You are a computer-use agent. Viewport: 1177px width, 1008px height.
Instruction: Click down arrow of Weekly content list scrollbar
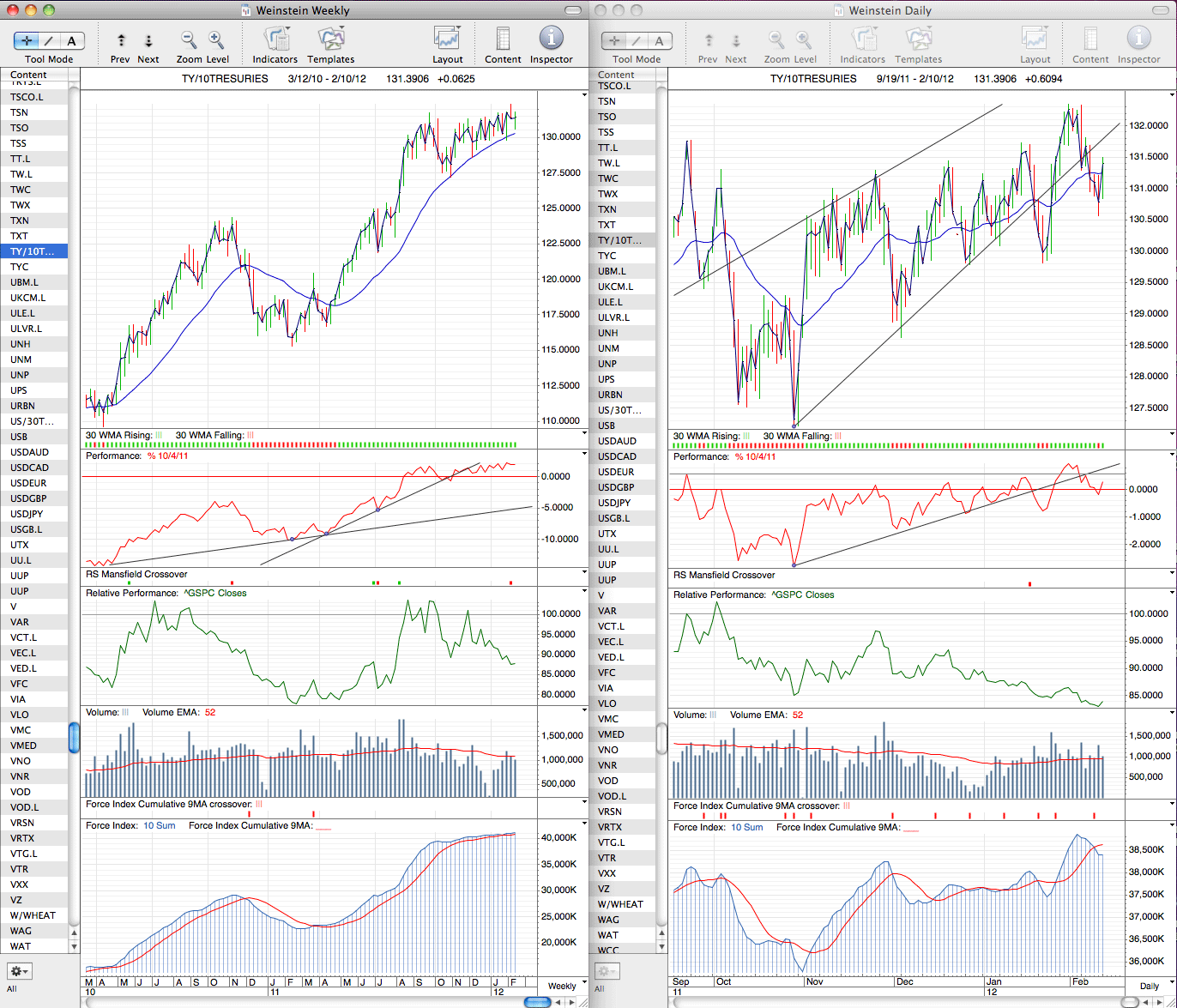pyautogui.click(x=74, y=946)
